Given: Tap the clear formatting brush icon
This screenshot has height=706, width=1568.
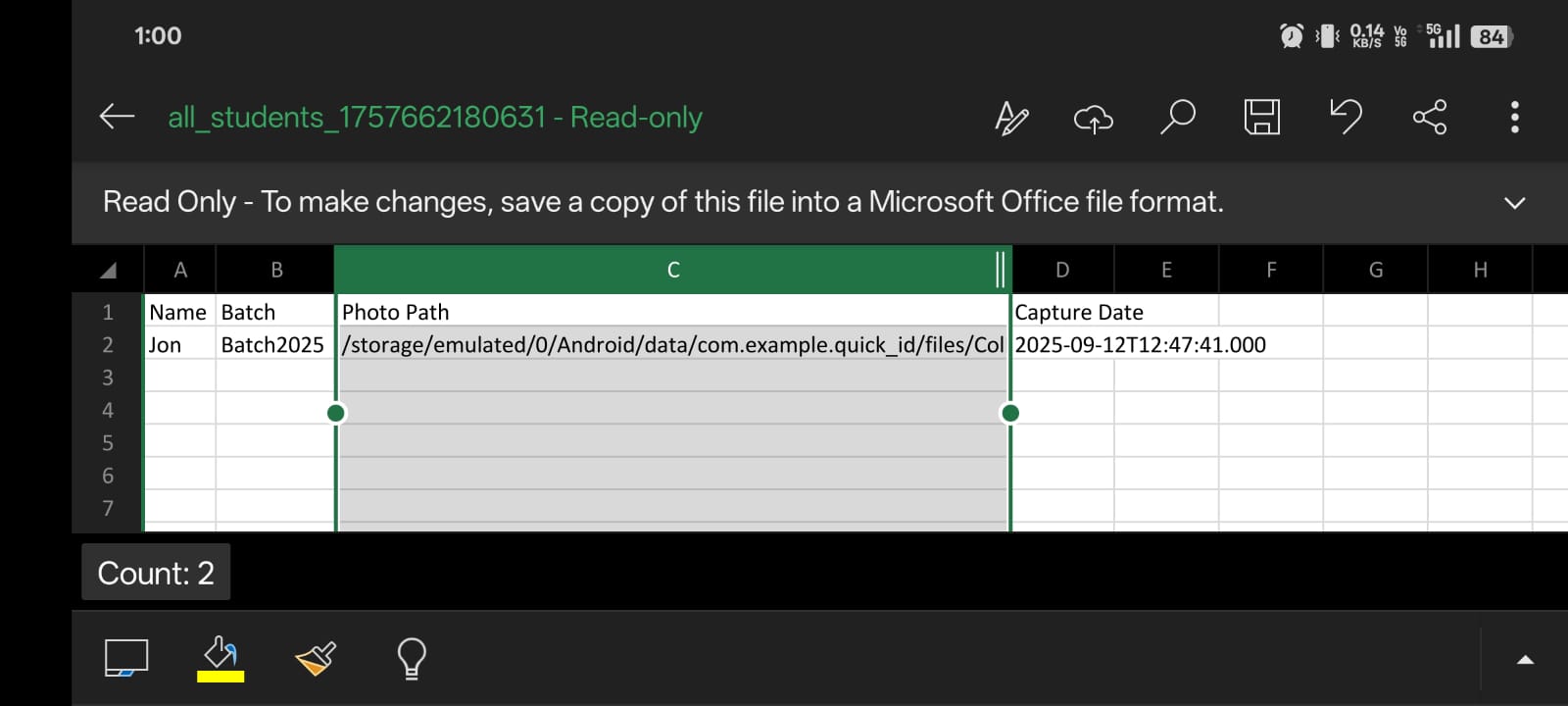Looking at the screenshot, I should (316, 658).
